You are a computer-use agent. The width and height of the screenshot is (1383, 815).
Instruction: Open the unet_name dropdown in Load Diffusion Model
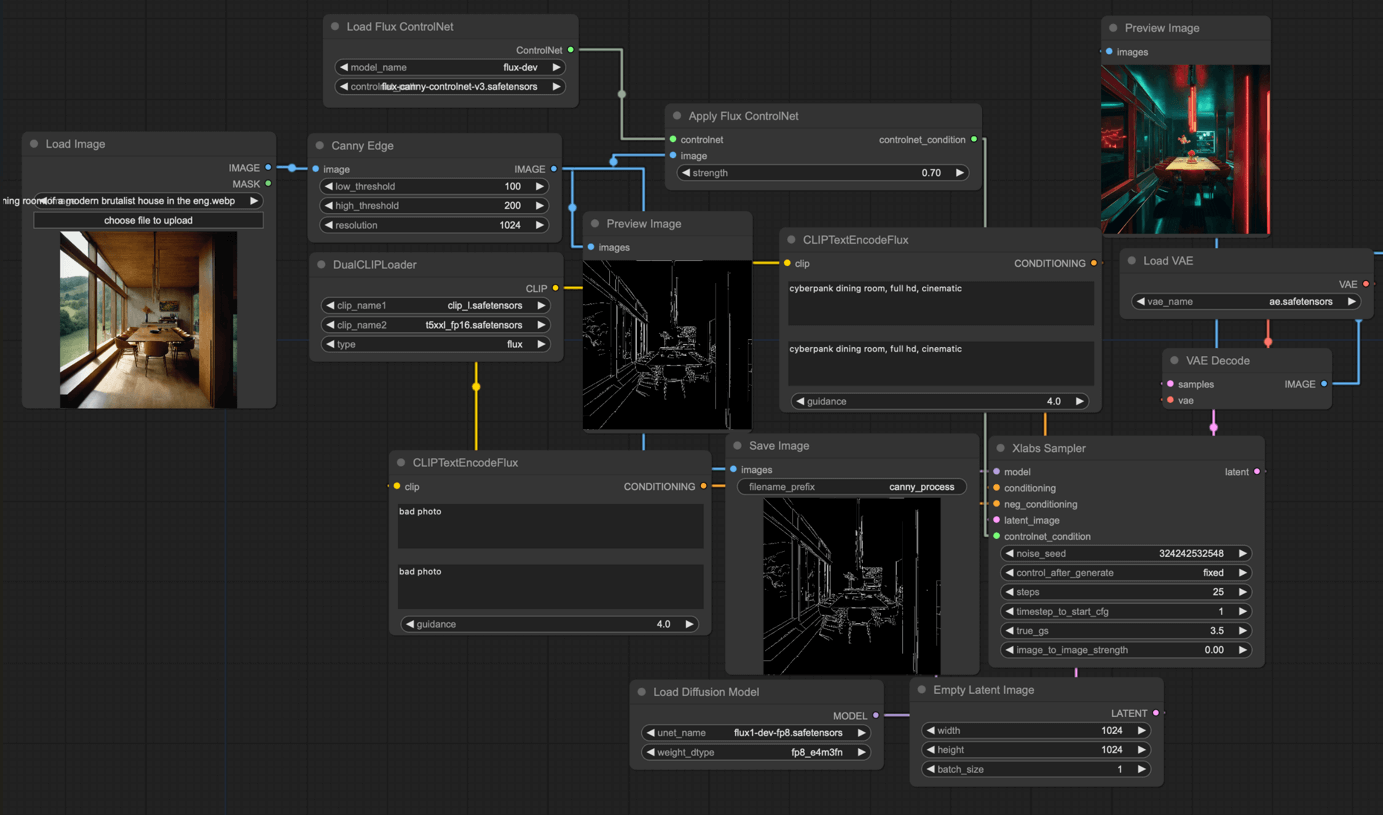coord(755,732)
